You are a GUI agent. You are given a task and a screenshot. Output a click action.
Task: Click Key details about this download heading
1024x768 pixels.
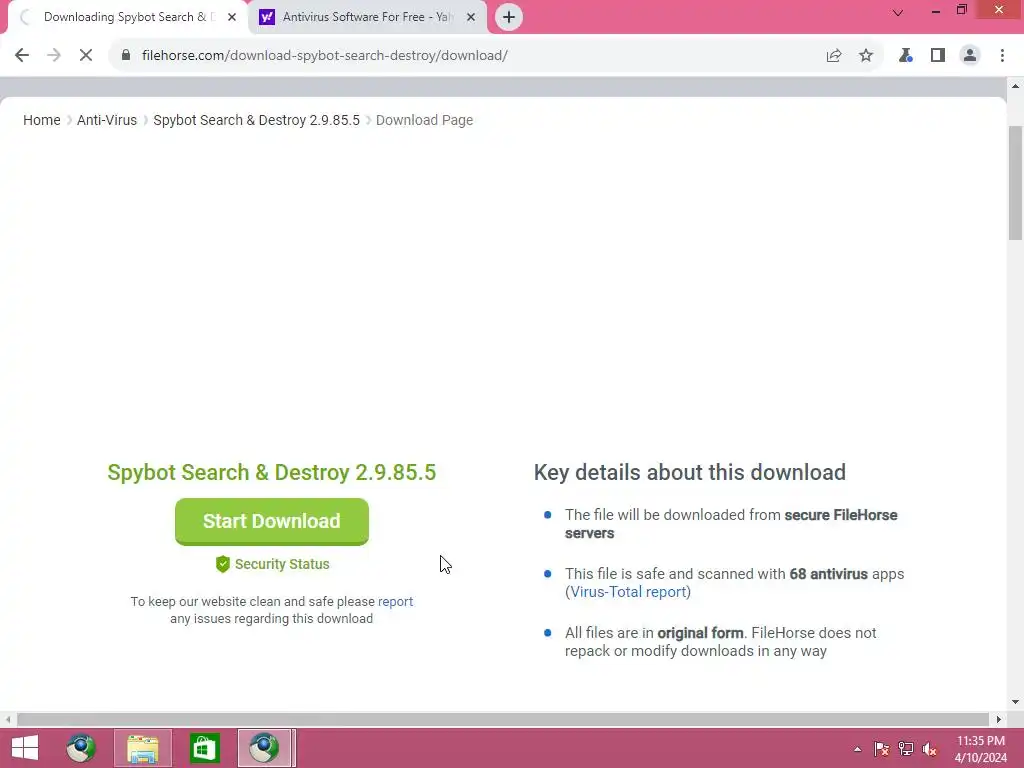pos(690,472)
